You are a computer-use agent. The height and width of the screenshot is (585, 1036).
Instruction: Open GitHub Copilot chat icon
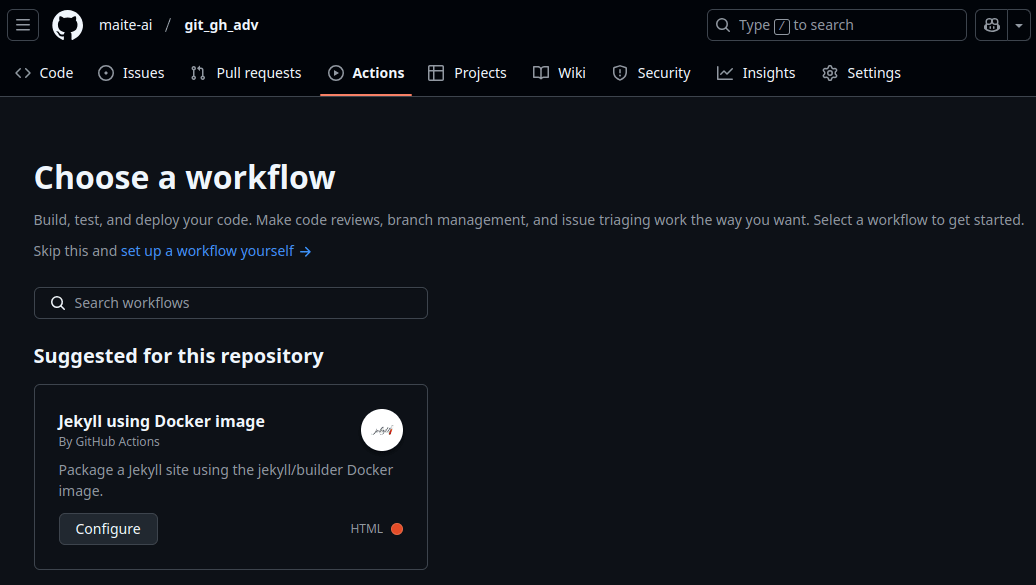(992, 25)
